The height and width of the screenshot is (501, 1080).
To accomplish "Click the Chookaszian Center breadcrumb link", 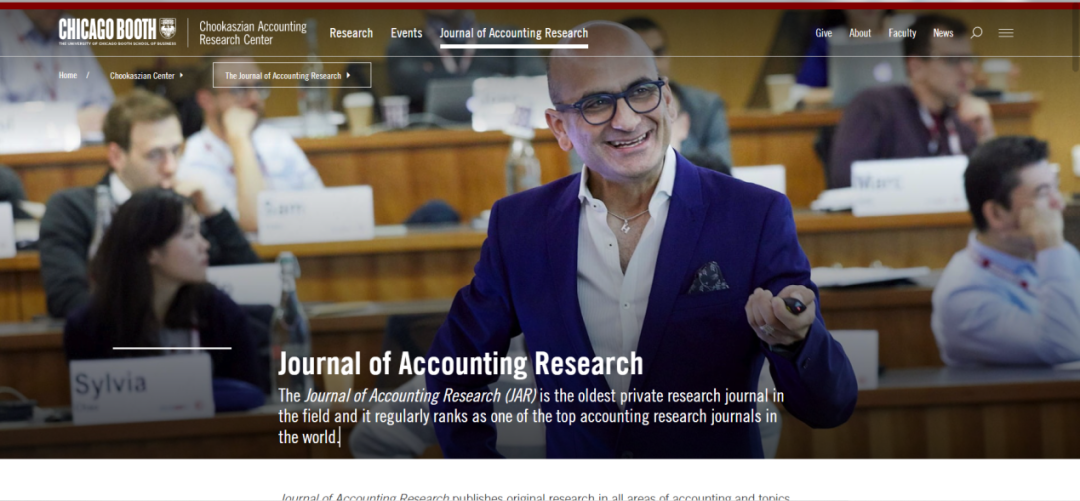I will (x=143, y=75).
